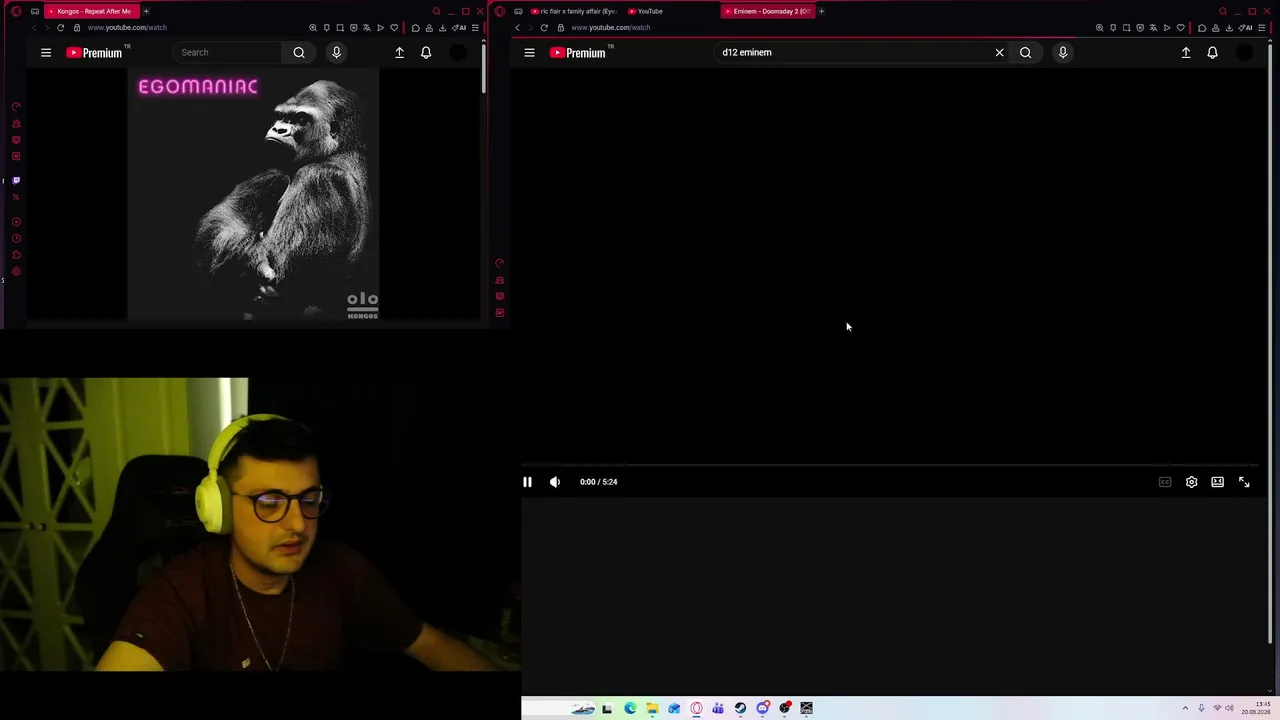1280x720 pixels.
Task: Open Easy Setup menu in left browser
Action: (x=475, y=28)
